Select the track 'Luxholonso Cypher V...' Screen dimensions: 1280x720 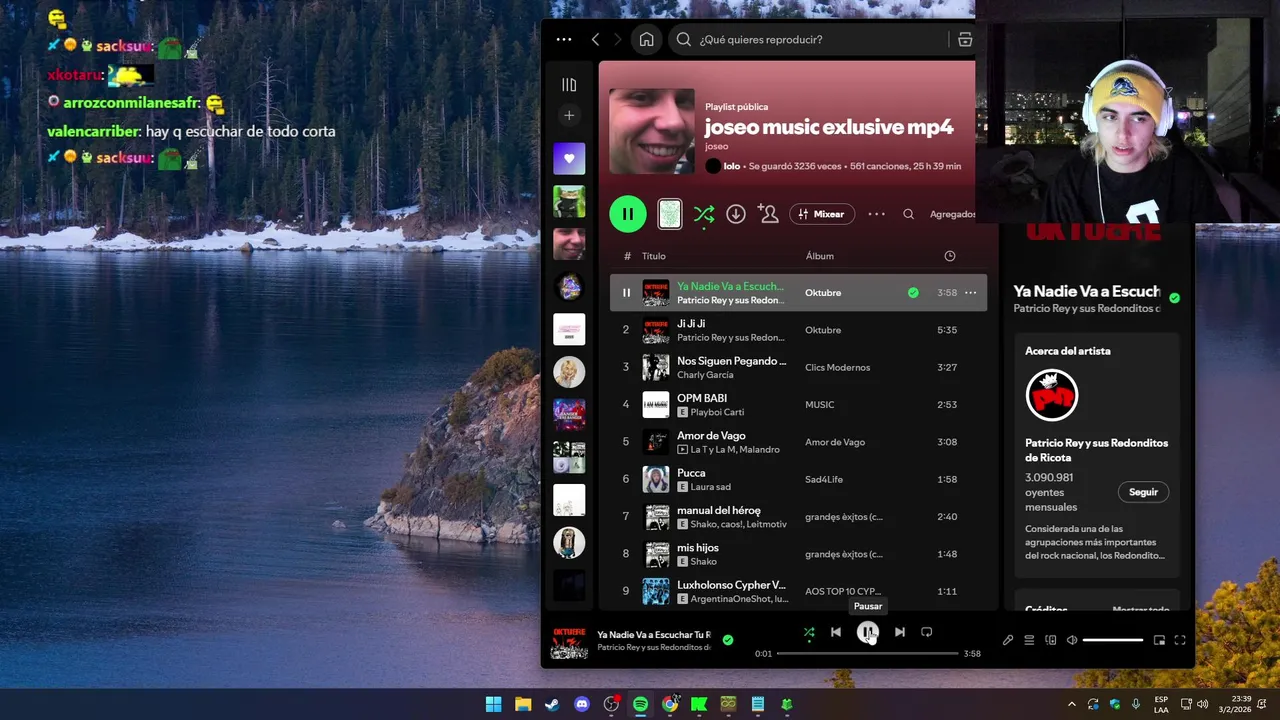731,585
